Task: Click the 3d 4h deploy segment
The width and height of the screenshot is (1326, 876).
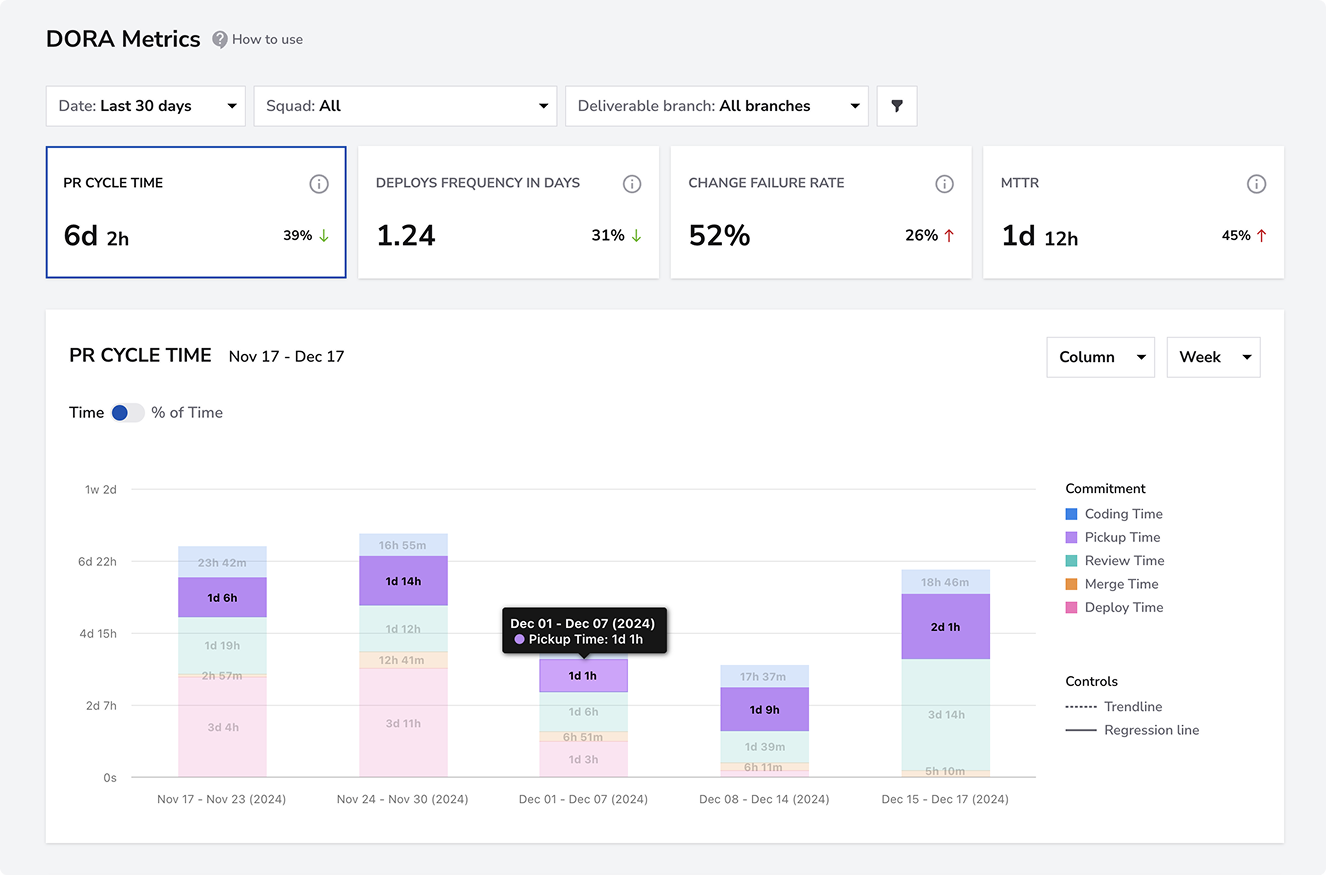Action: [x=222, y=727]
